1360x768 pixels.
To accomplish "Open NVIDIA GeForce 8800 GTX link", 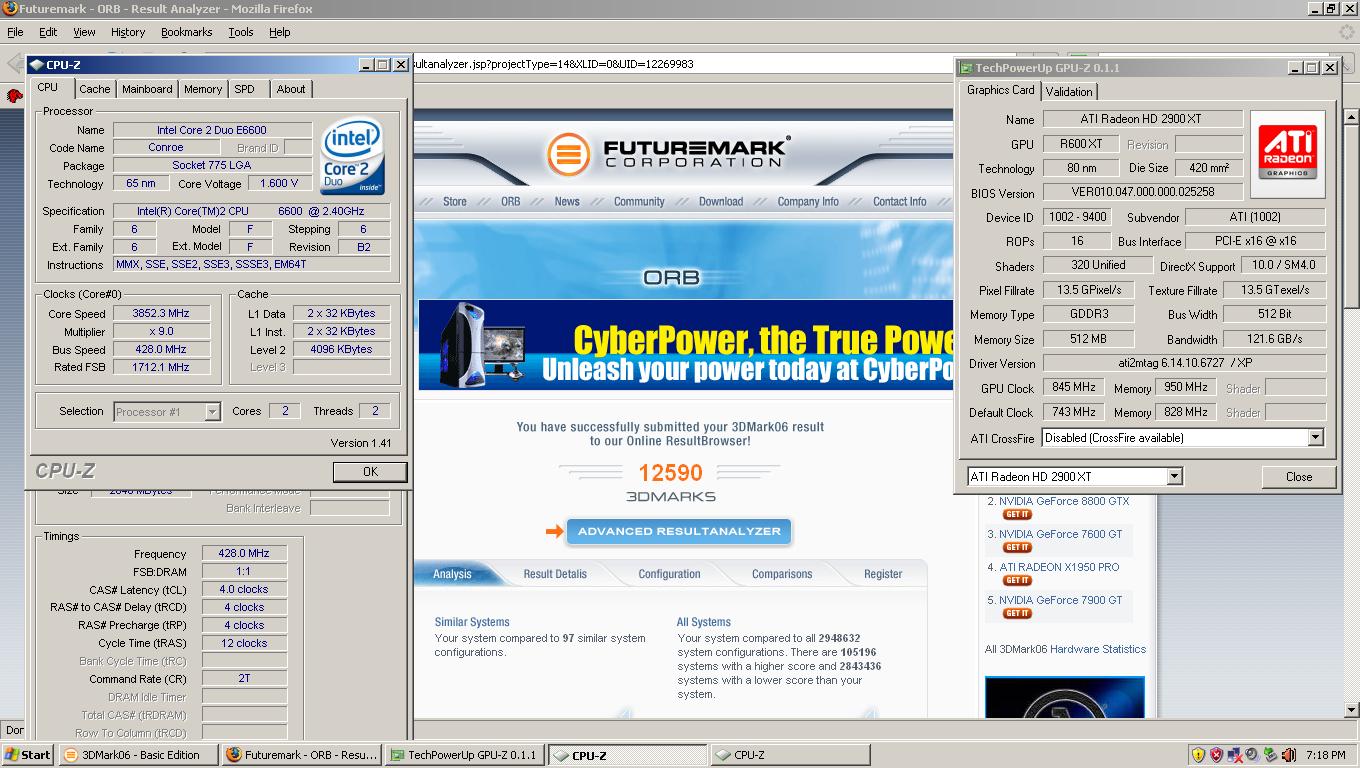I will click(x=1064, y=501).
